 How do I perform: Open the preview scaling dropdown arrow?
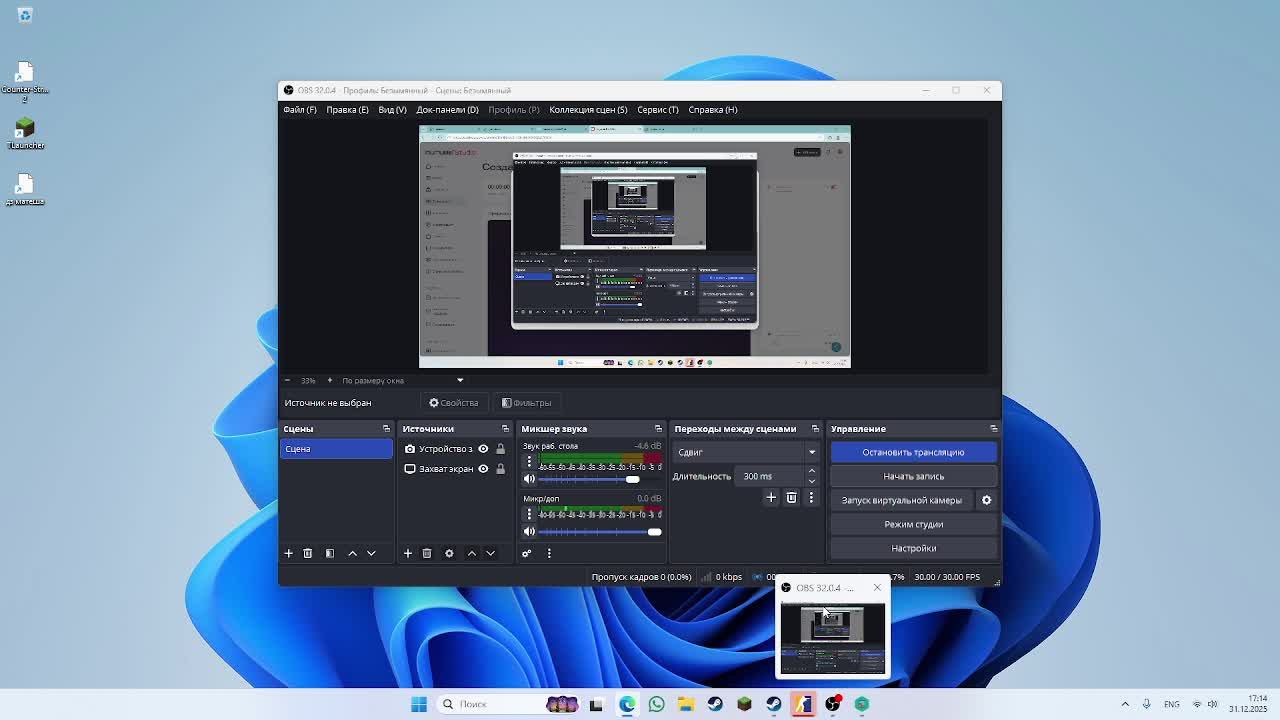[x=460, y=380]
